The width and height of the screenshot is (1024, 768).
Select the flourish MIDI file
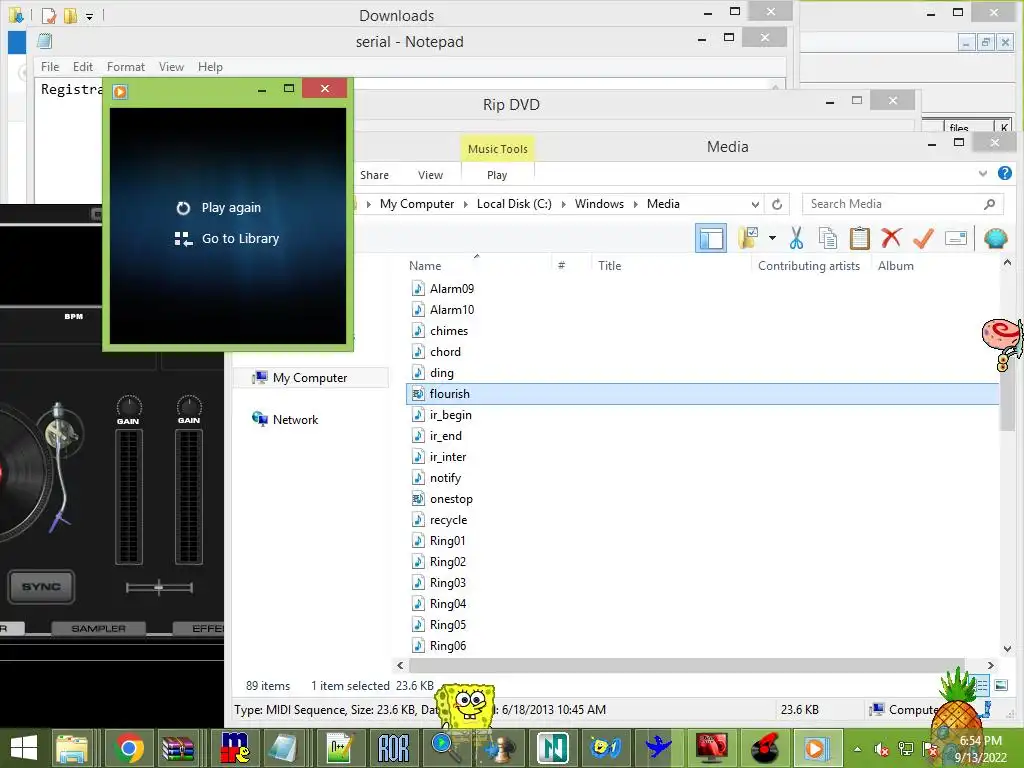703,394
